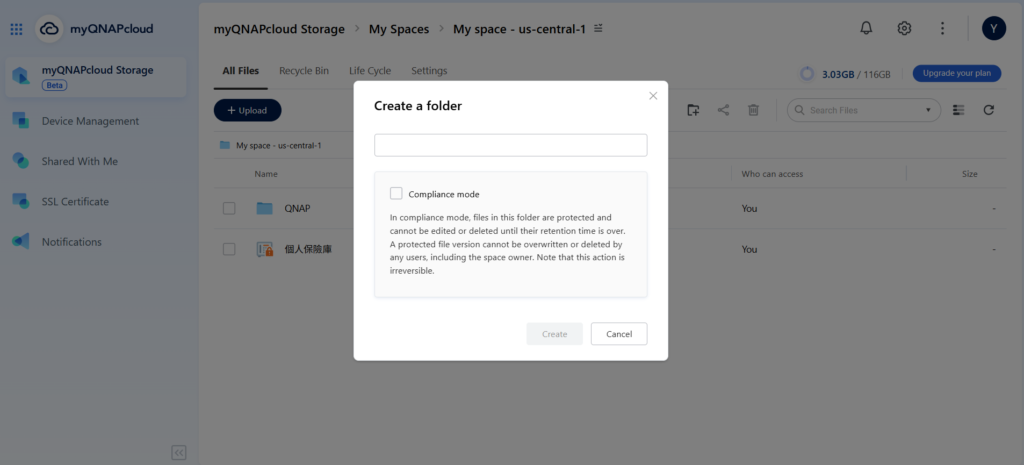Click the folder name input field

[x=510, y=145]
